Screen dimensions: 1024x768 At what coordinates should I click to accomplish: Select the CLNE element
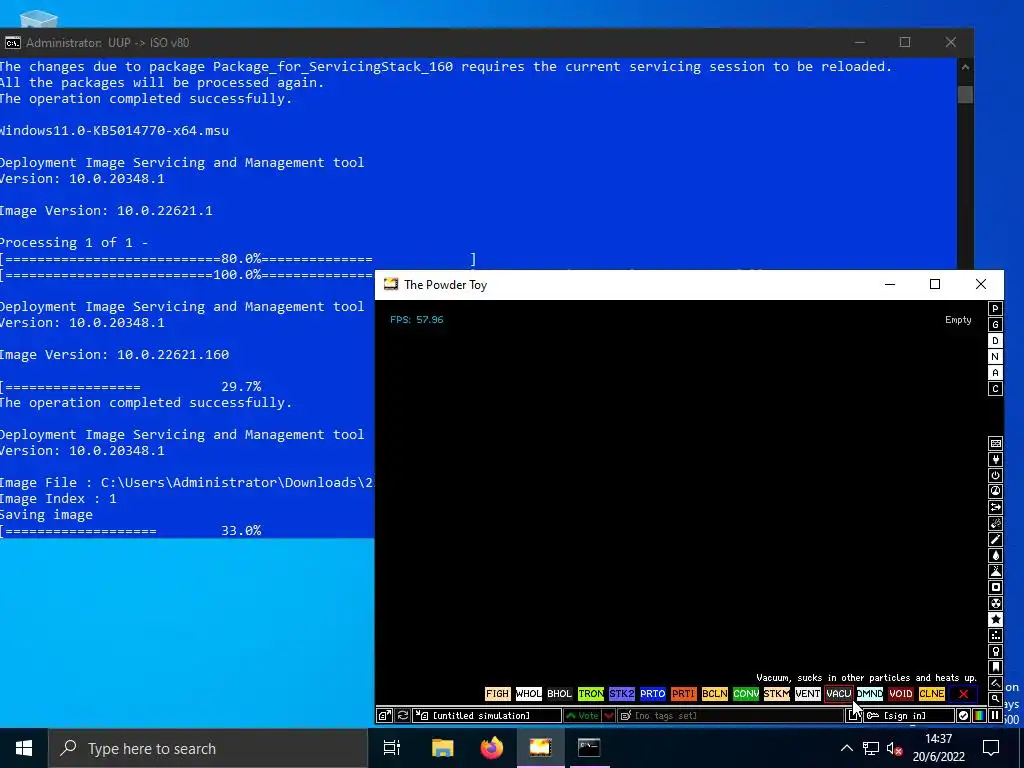click(x=932, y=694)
